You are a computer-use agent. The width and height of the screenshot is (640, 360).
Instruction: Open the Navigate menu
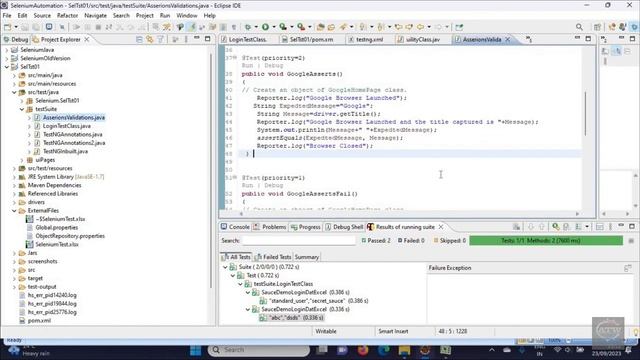(96, 16)
